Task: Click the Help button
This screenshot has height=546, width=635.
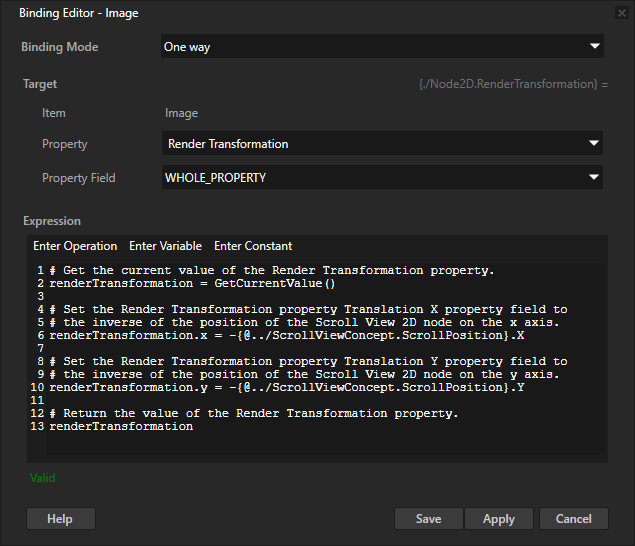Action: pos(60,519)
